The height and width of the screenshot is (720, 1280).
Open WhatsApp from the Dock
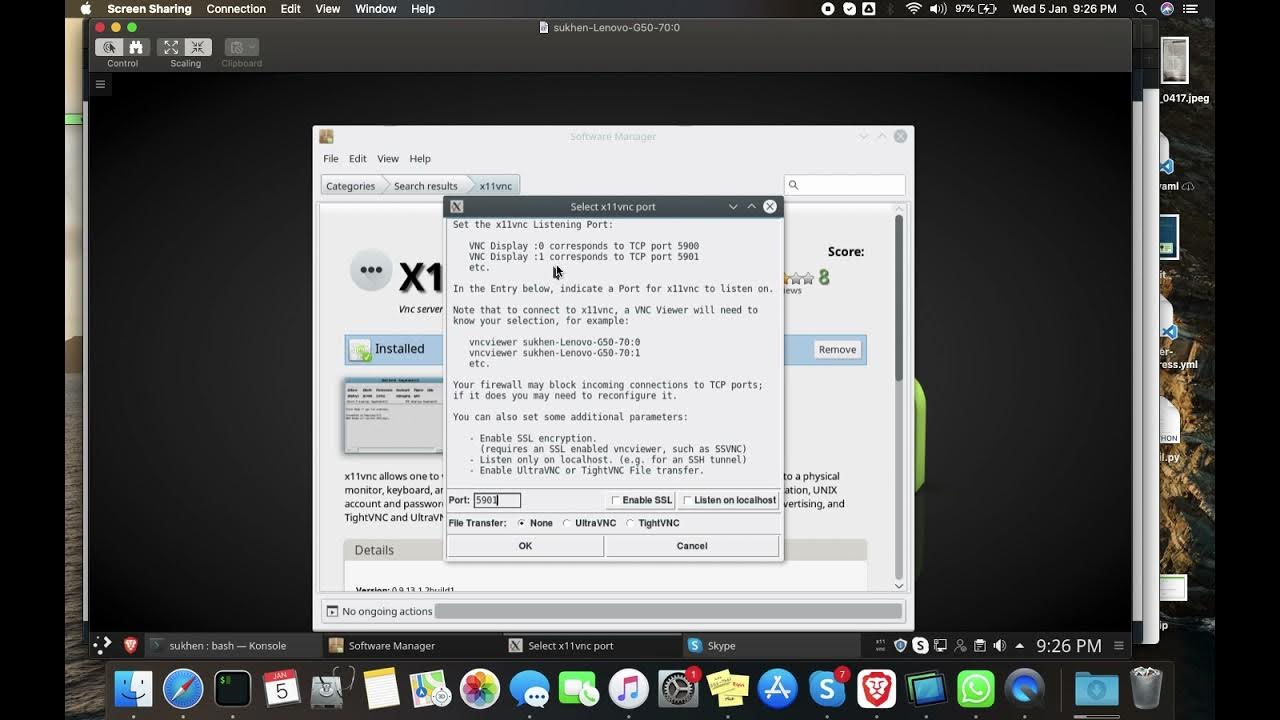pyautogui.click(x=975, y=688)
